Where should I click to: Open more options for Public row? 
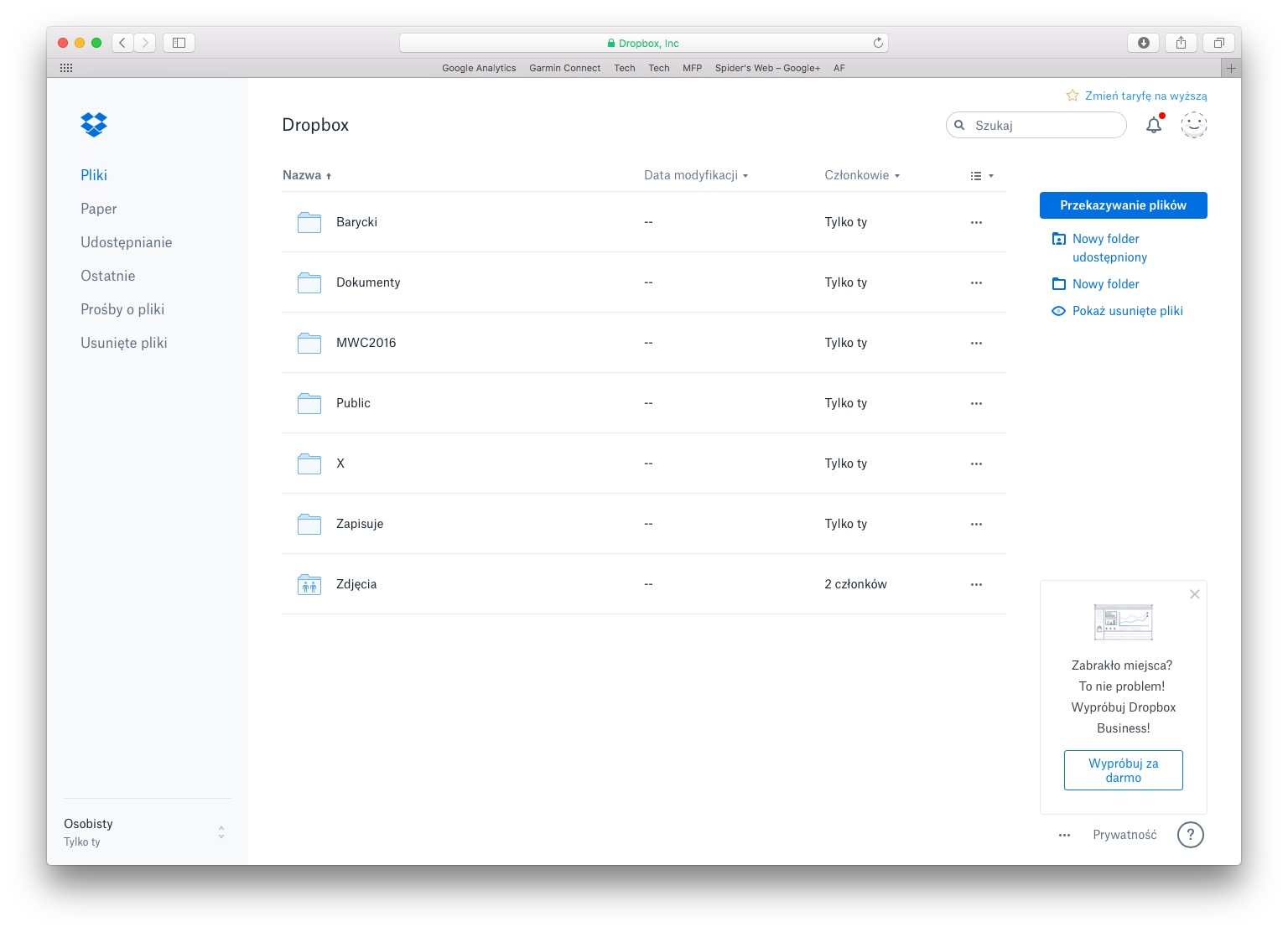(x=976, y=403)
